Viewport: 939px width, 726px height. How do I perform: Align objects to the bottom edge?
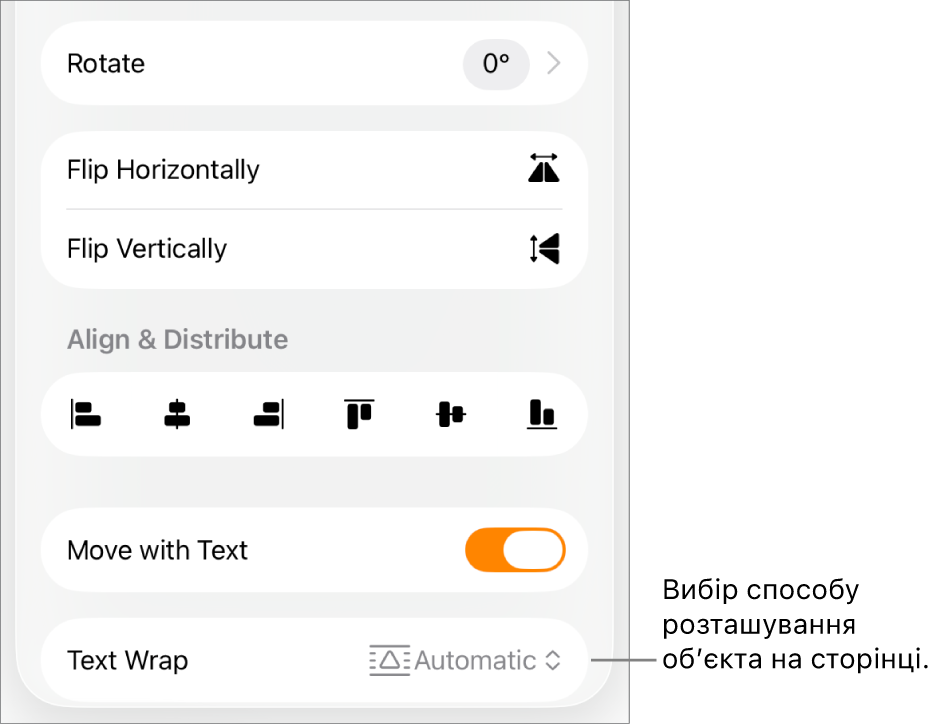point(542,415)
